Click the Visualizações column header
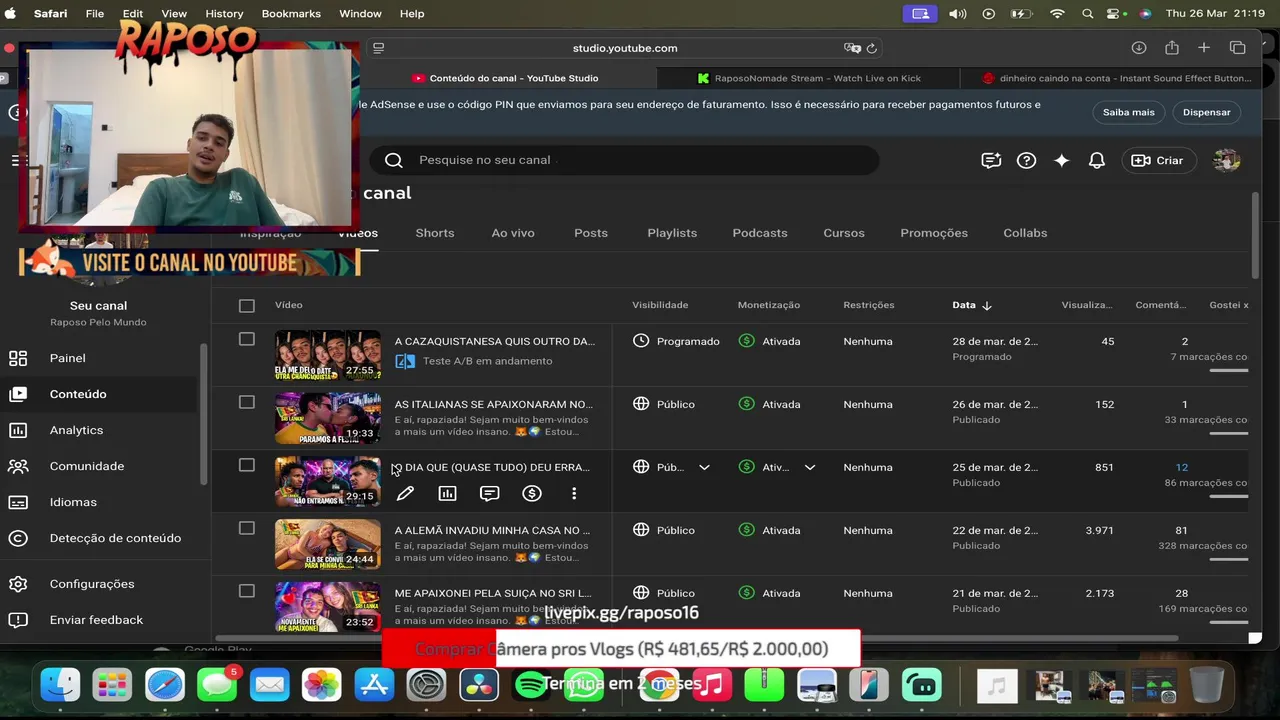 (x=1087, y=305)
